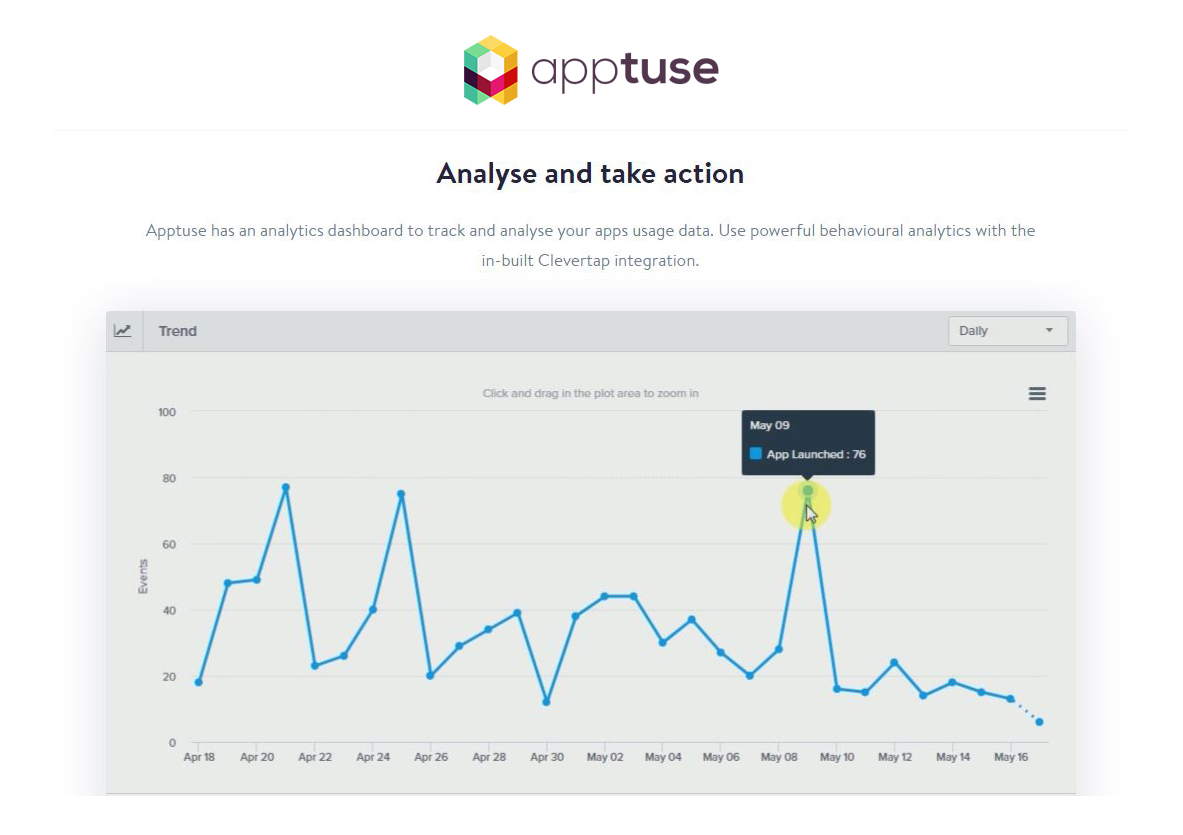Click the Analyse and take action heading
1183x835 pixels.
[x=590, y=173]
